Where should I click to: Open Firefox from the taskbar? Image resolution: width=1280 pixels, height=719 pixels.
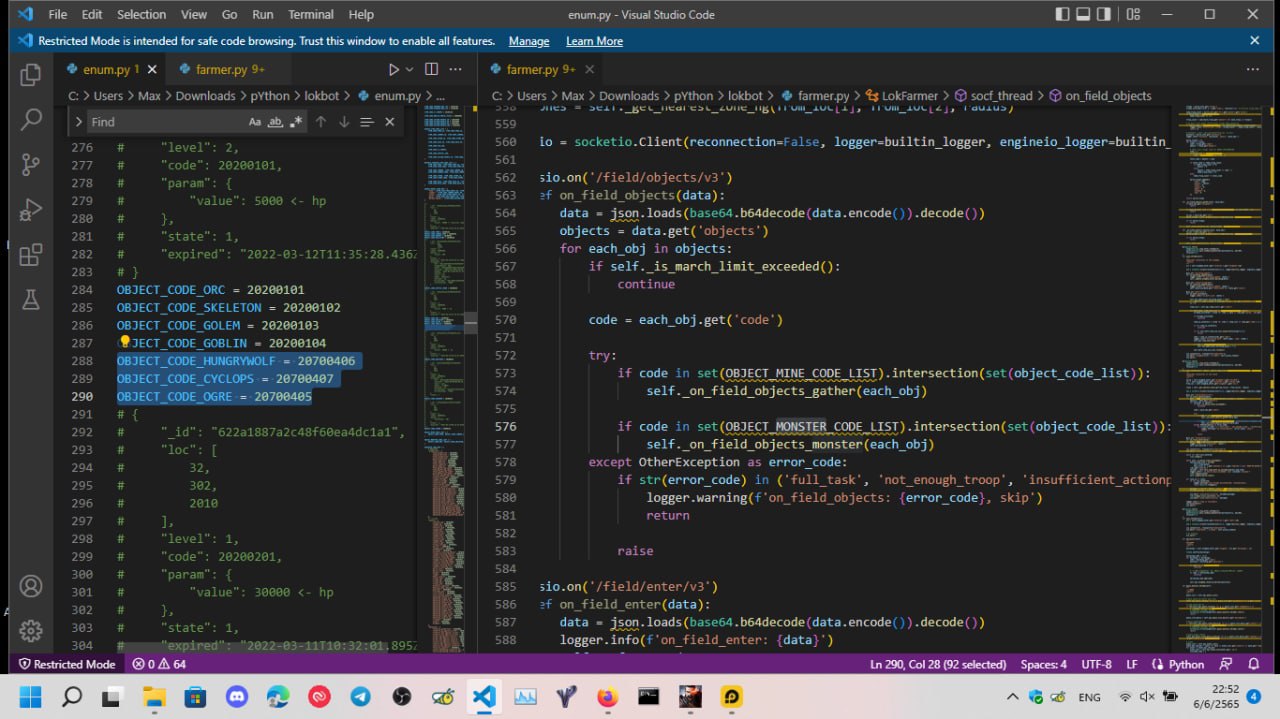607,697
